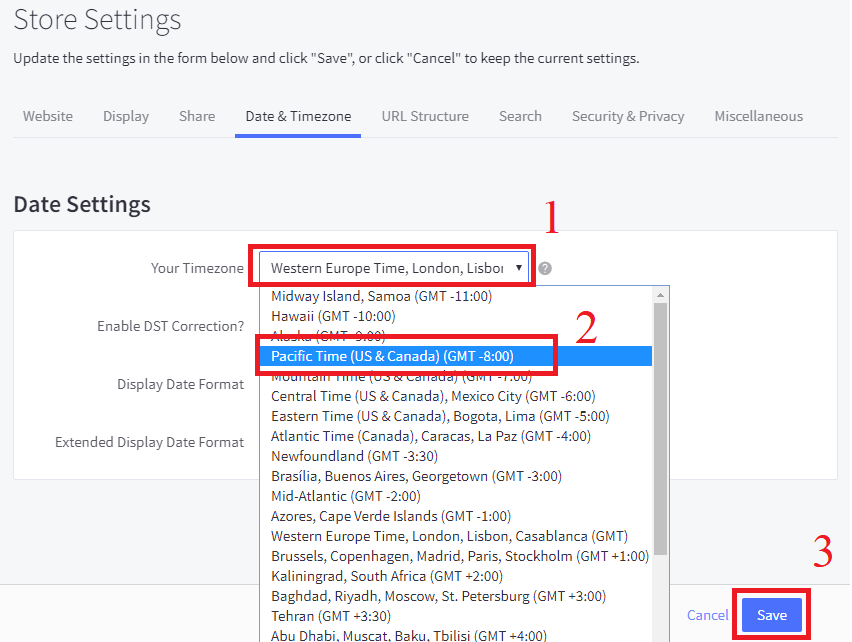852x642 pixels.
Task: Switch to the Display tab
Action: pos(126,116)
